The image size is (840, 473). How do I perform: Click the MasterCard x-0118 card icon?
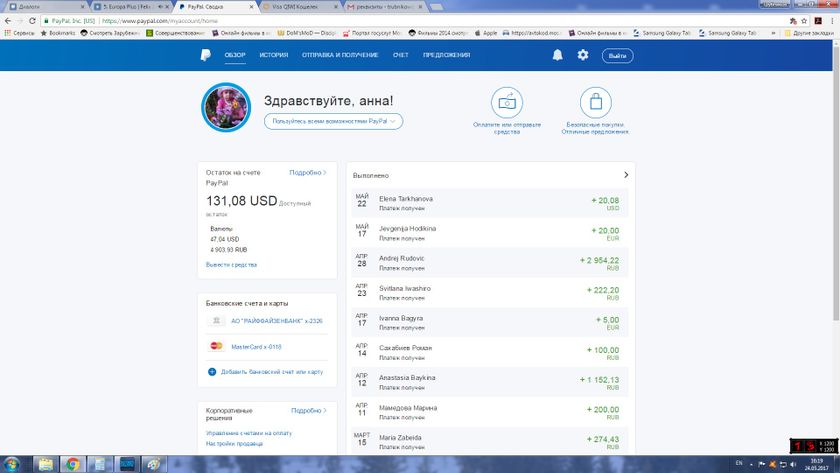[x=216, y=346]
